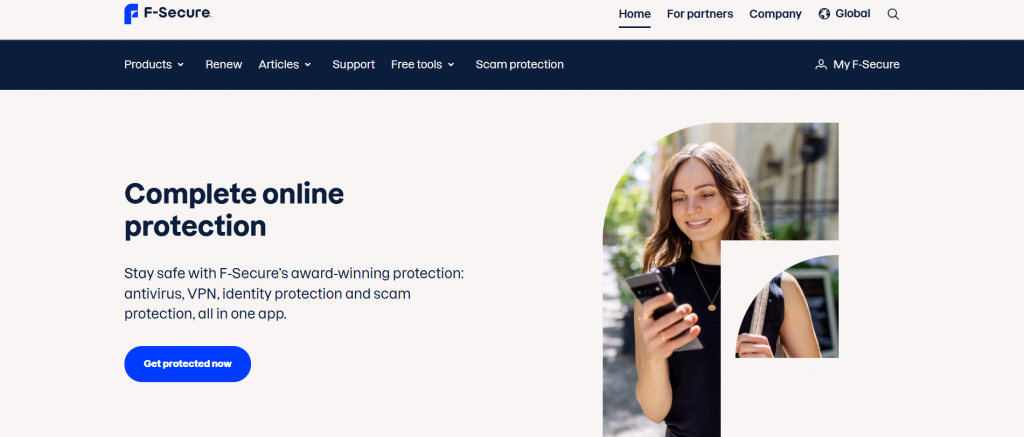Click the F-Secure logo icon
The height and width of the screenshot is (437, 1024).
click(x=131, y=14)
